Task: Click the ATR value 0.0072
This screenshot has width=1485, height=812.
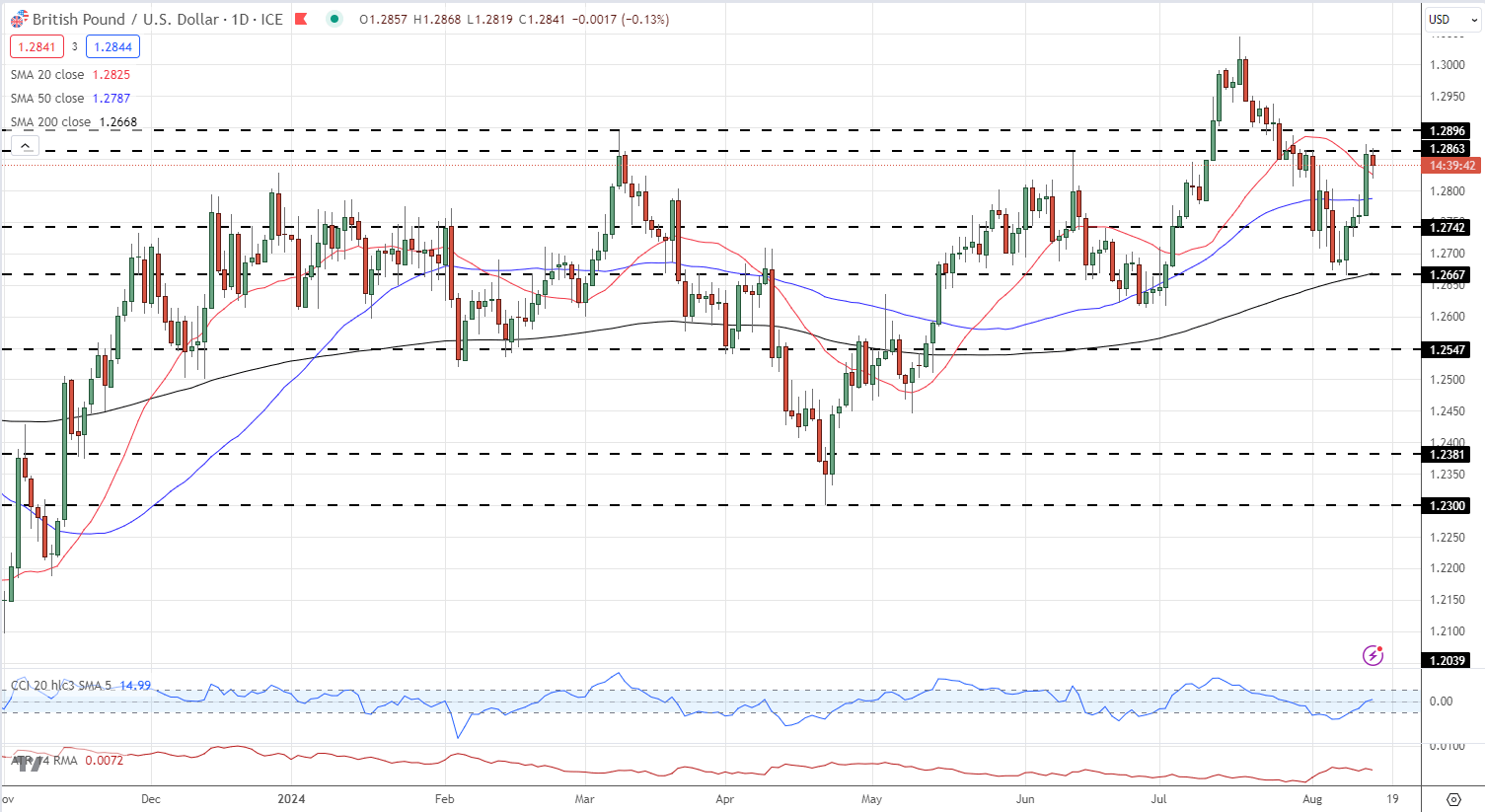Action: coord(105,761)
